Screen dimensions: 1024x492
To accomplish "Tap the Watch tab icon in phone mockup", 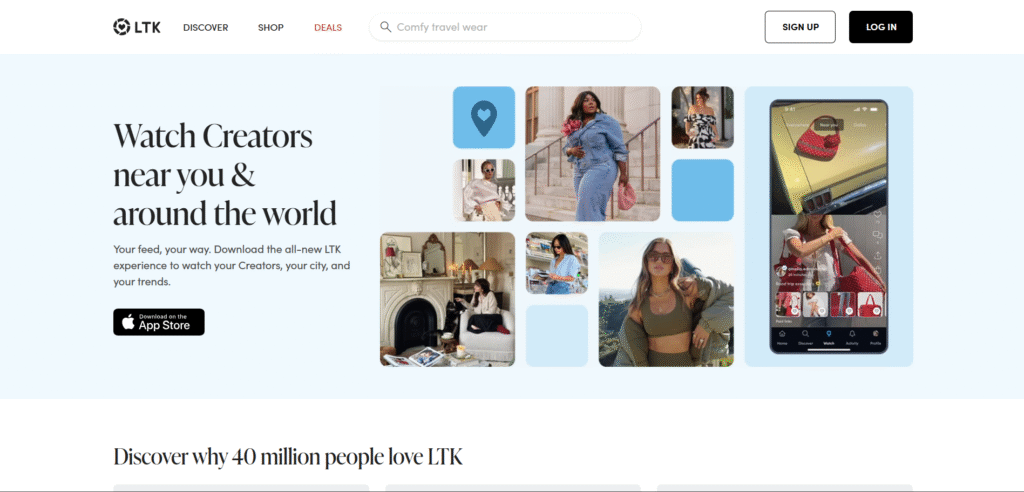I will 829,334.
